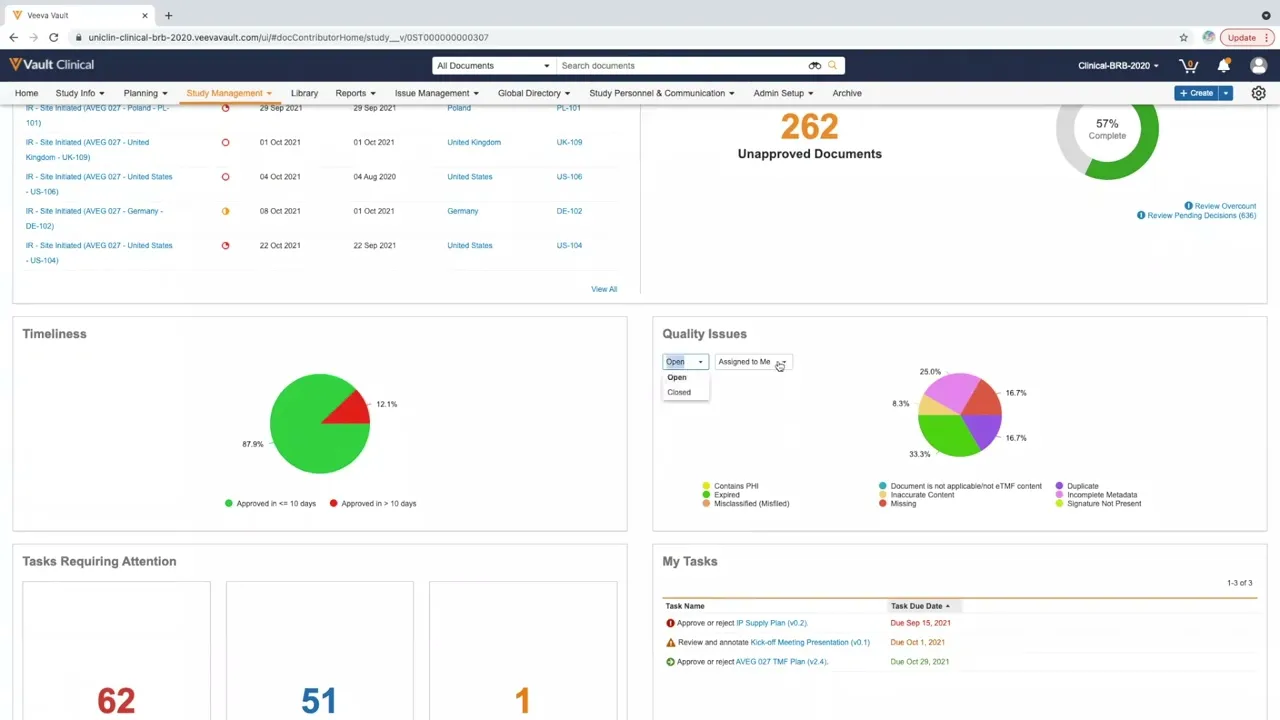This screenshot has width=1280, height=720.
Task: Expand the Reports menu
Action: 356,93
